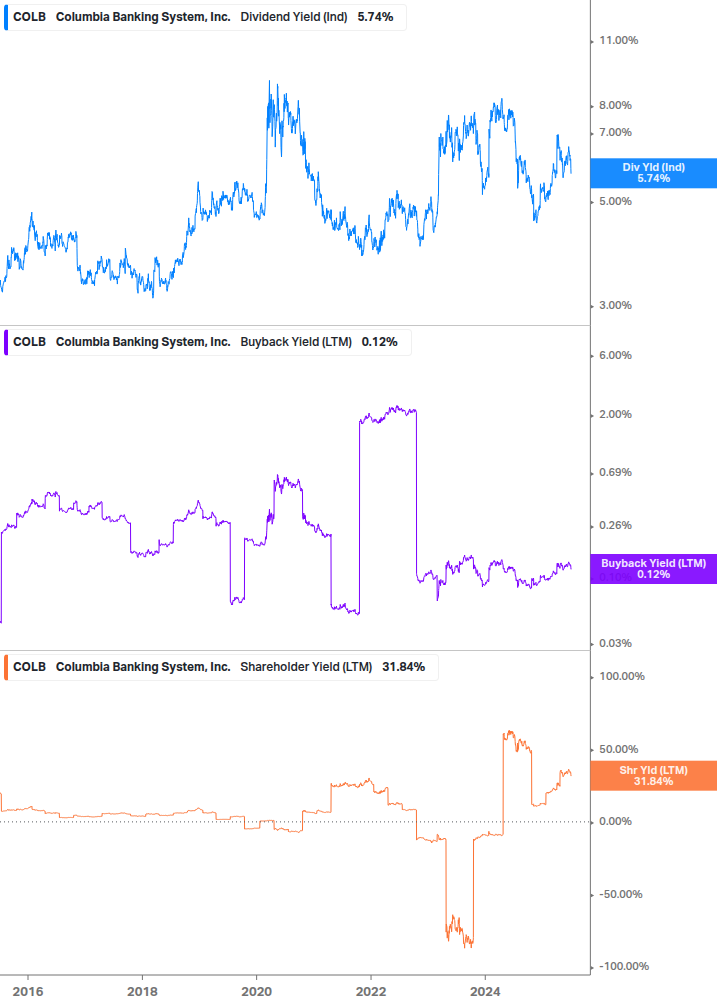The height and width of the screenshot is (1005, 717).
Task: Click the 2.00% tick on the buyback axis
Action: tap(615, 415)
